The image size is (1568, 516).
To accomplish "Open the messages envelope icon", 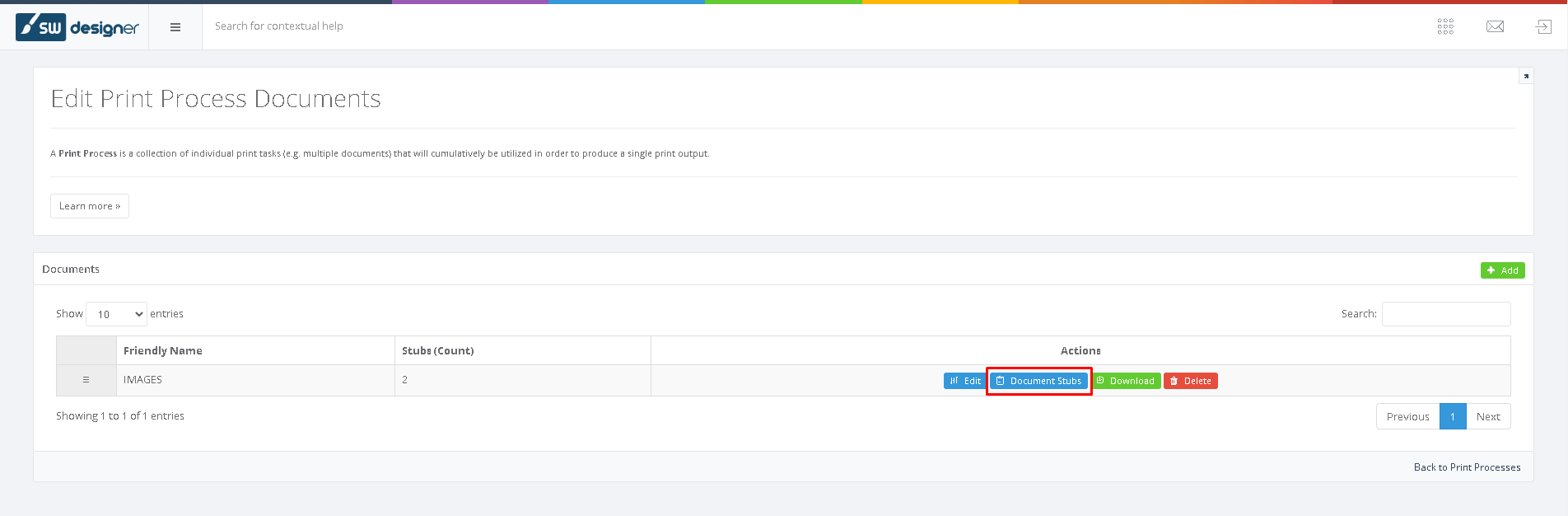I will (x=1495, y=27).
